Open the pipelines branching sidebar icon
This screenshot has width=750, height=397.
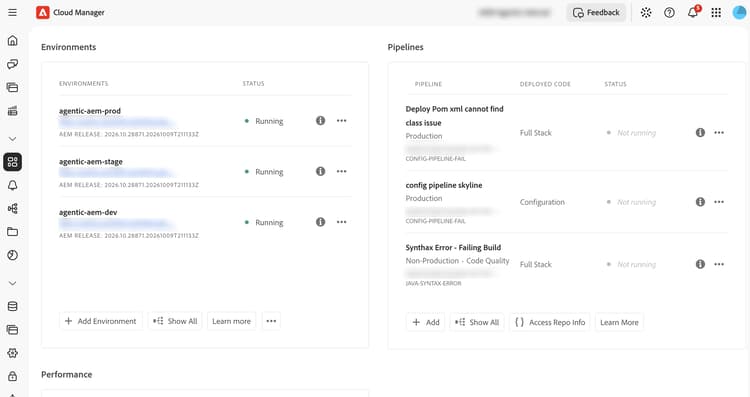pyautogui.click(x=12, y=209)
